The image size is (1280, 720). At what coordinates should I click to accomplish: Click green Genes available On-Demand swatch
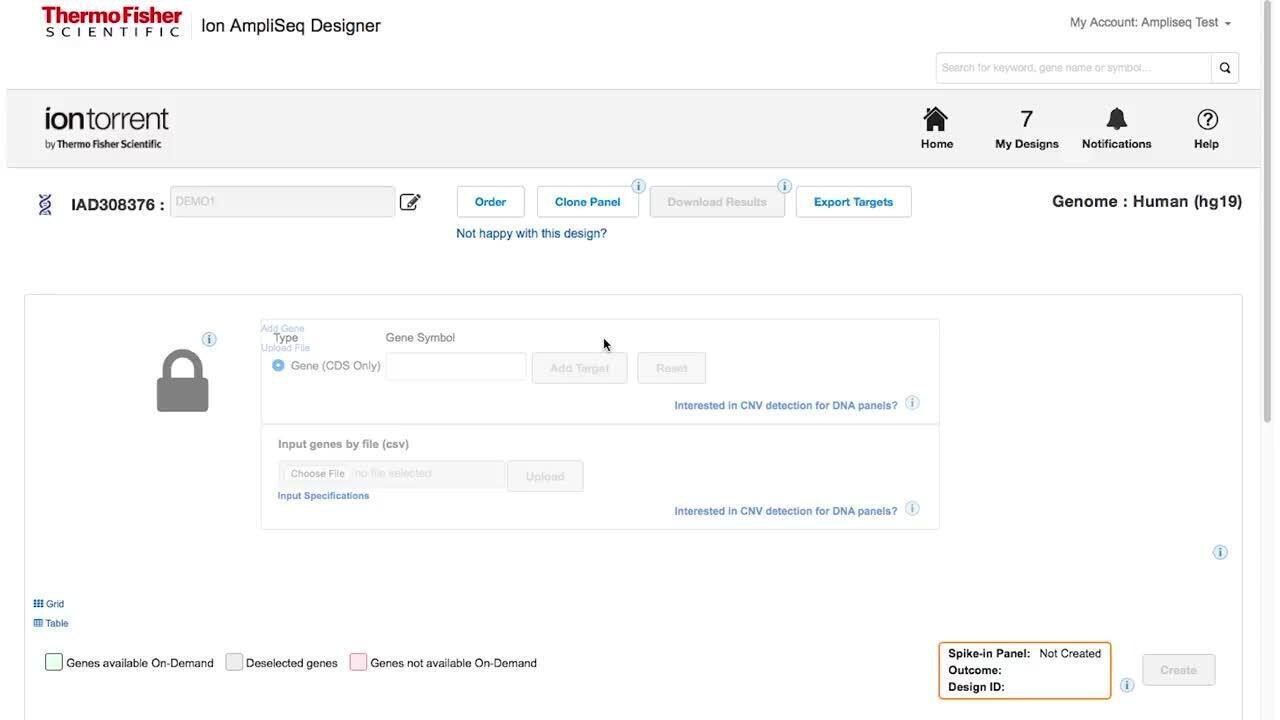[x=54, y=662]
